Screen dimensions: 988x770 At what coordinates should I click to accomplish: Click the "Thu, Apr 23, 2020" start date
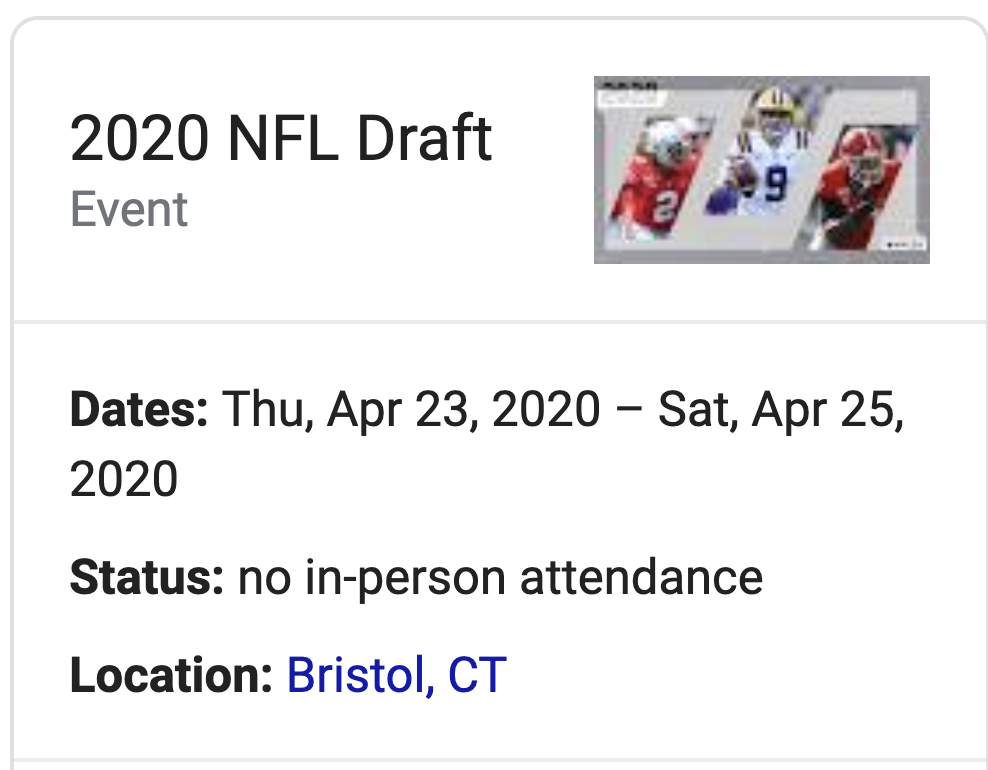pyautogui.click(x=411, y=410)
